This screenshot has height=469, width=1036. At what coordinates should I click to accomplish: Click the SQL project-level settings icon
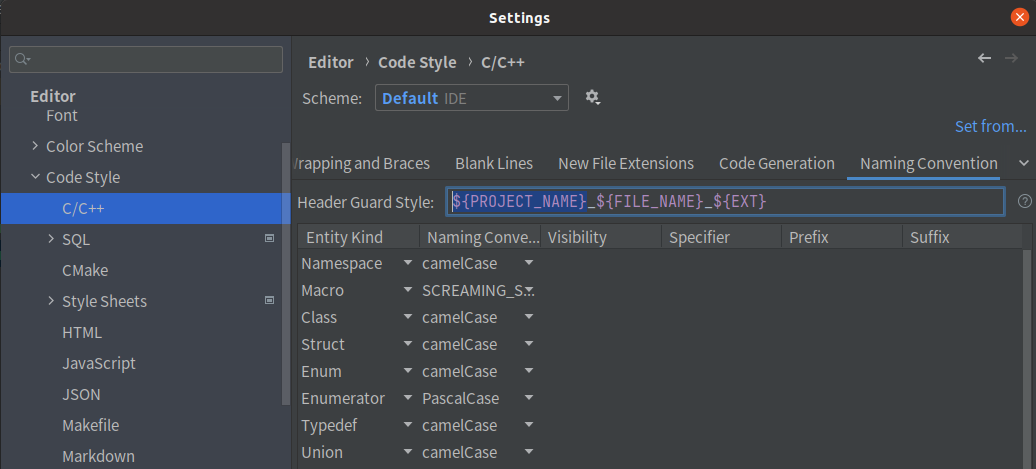coord(269,239)
